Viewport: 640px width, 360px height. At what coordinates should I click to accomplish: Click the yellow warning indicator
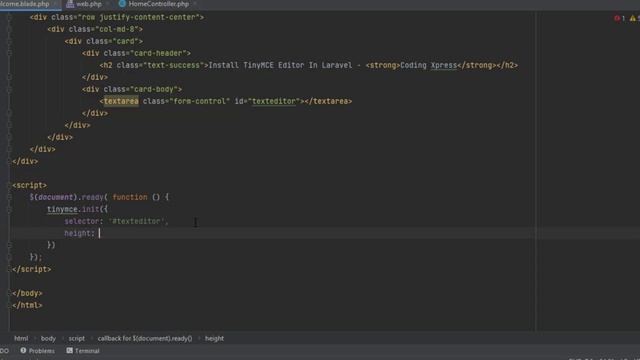pyautogui.click(x=634, y=18)
